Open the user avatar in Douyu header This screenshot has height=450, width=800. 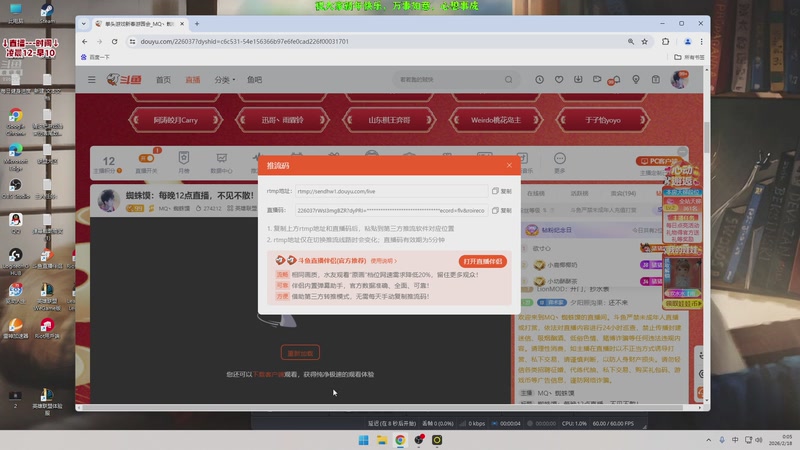point(679,80)
